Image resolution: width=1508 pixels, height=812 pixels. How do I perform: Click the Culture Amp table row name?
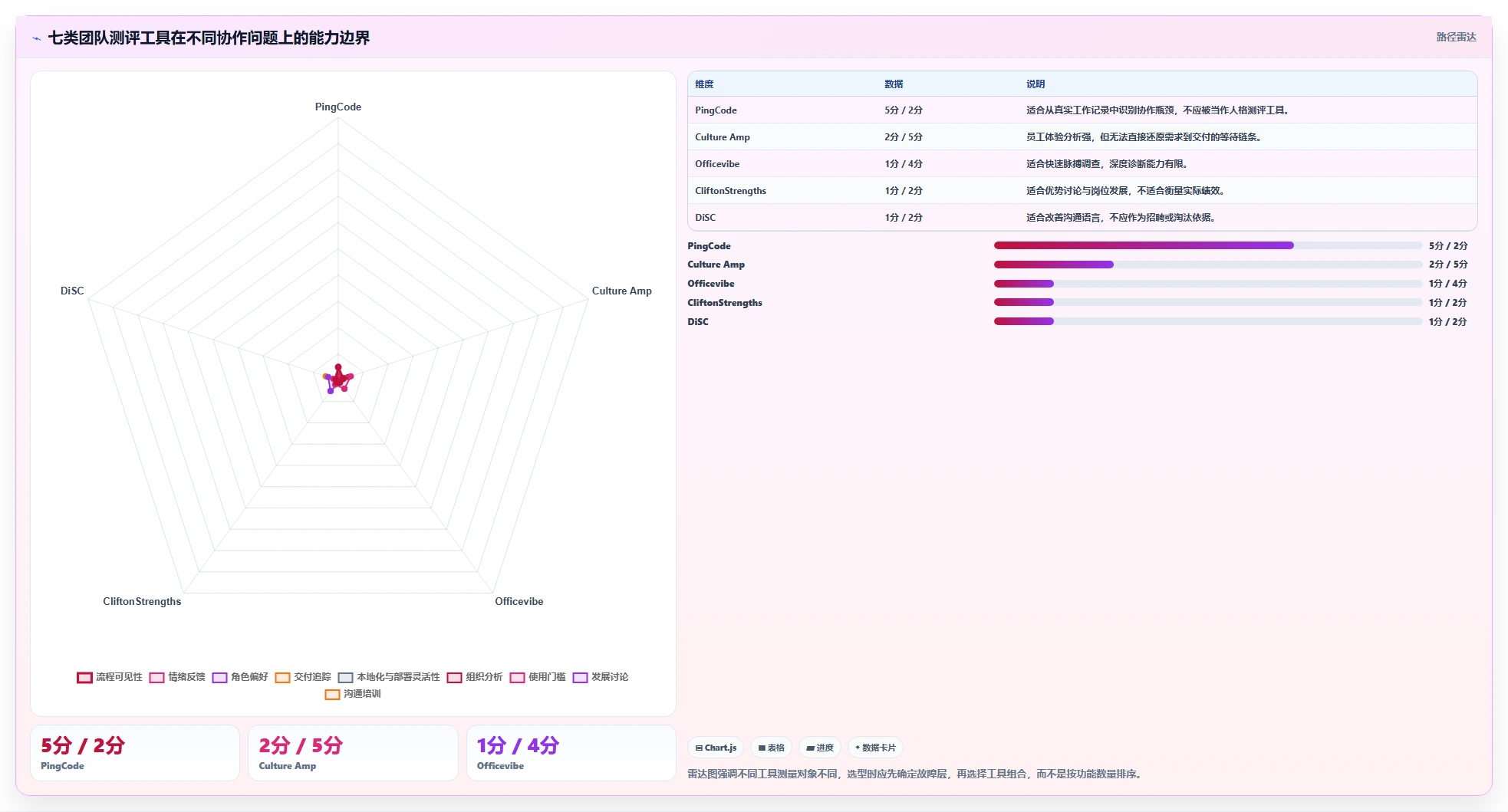723,137
